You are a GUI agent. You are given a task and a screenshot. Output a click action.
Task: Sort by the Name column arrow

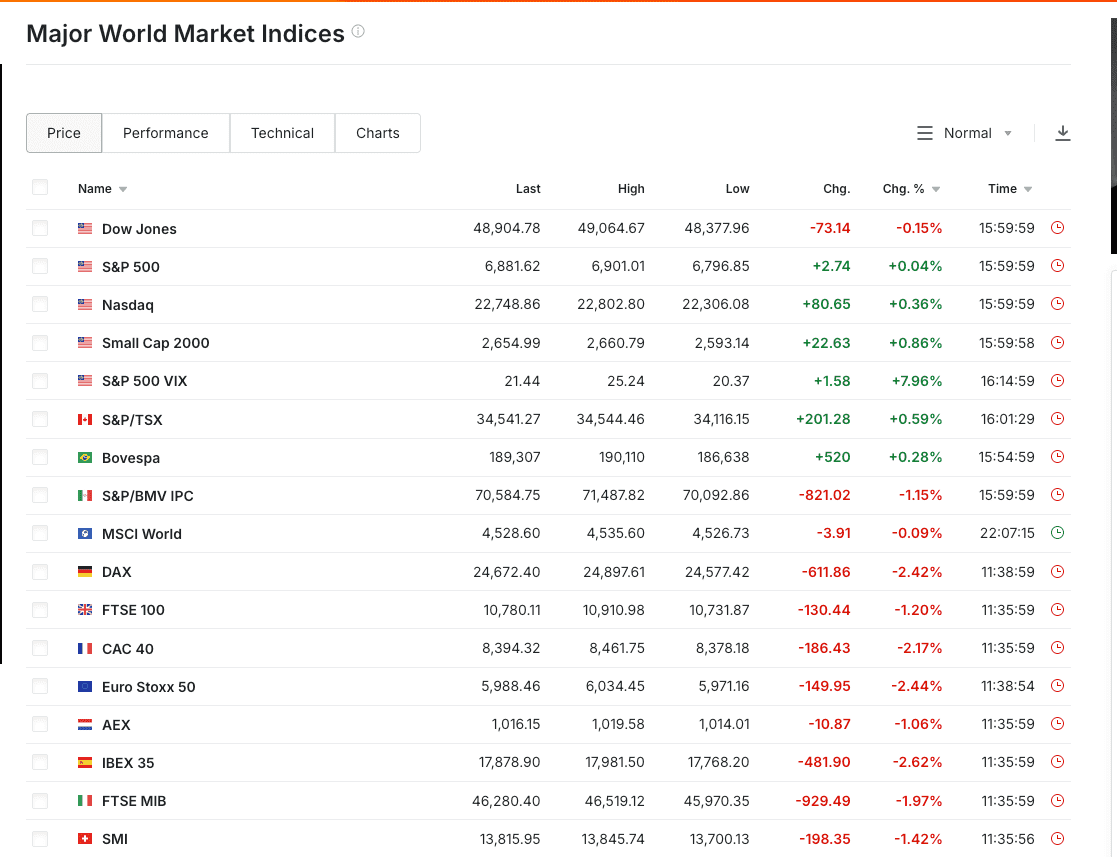click(x=122, y=189)
